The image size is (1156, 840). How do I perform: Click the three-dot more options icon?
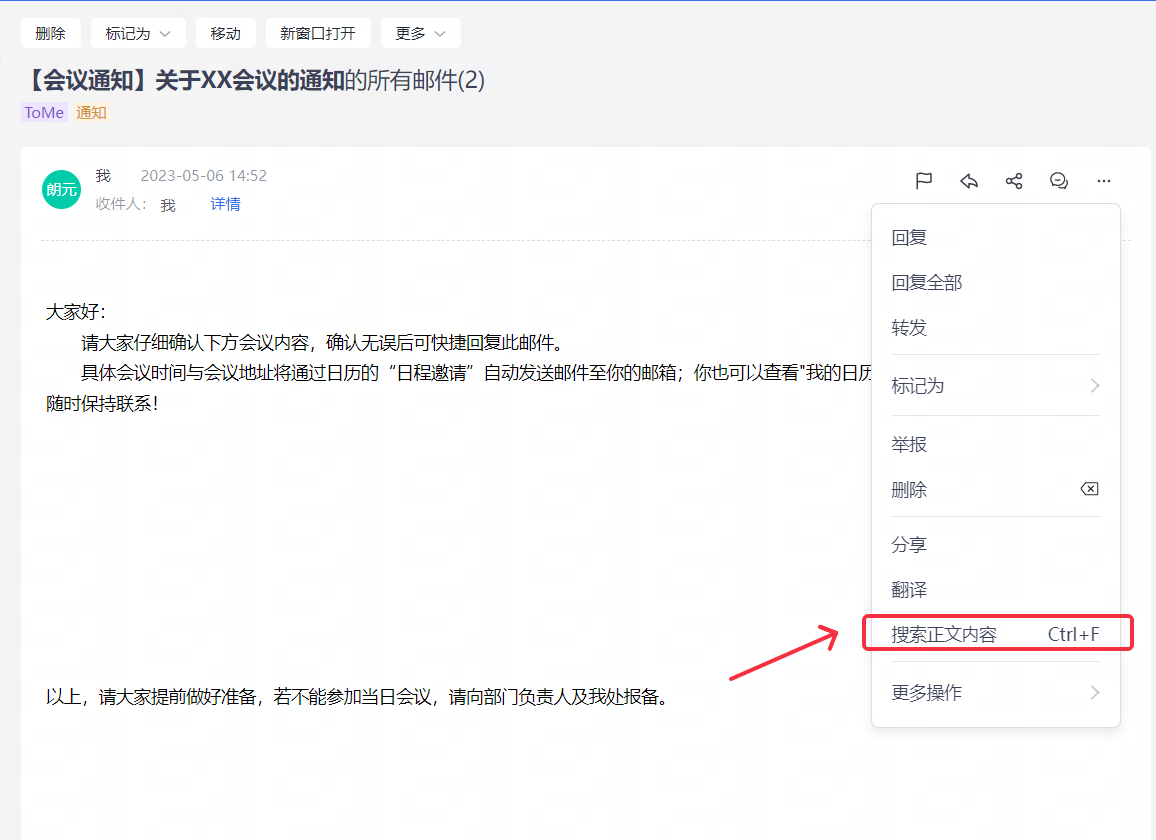[x=1104, y=181]
